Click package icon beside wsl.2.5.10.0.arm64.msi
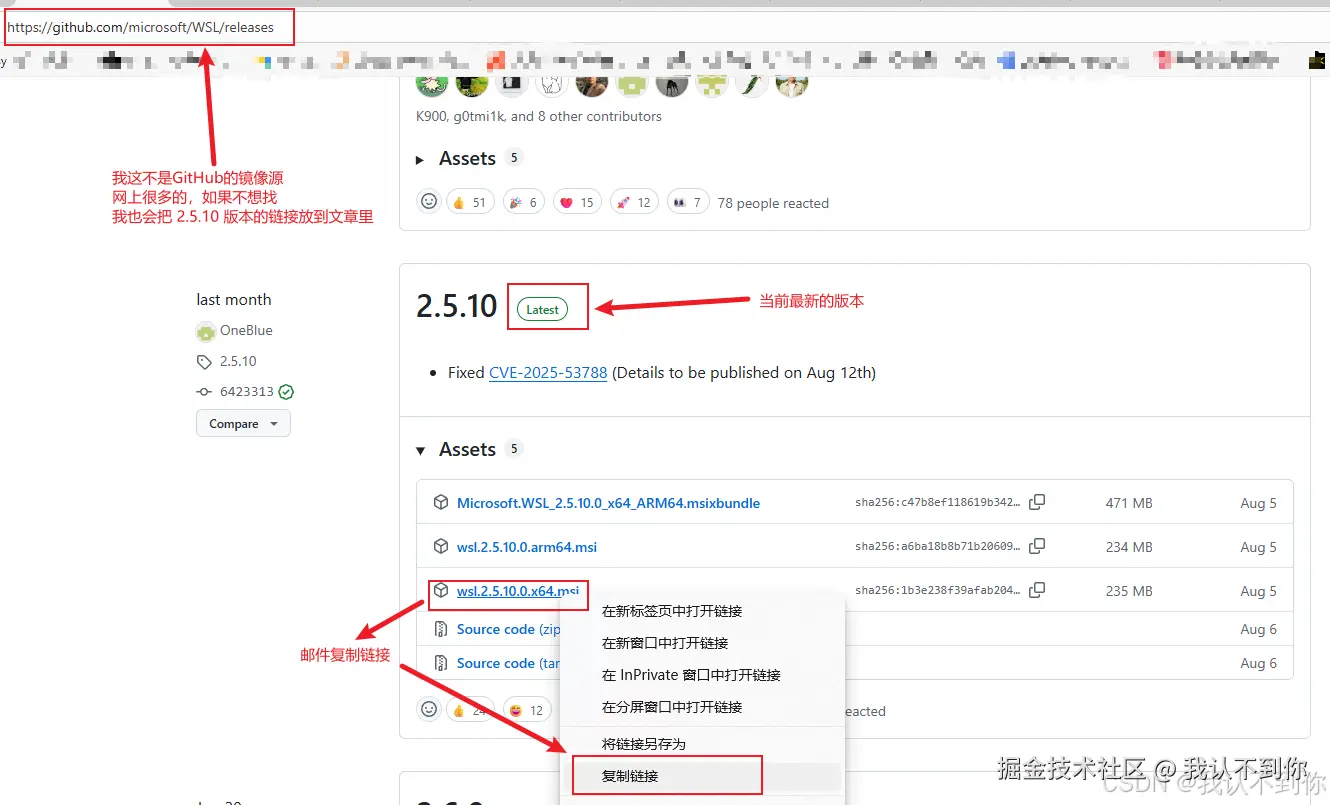Viewport: 1330px width, 805px height. coord(440,546)
